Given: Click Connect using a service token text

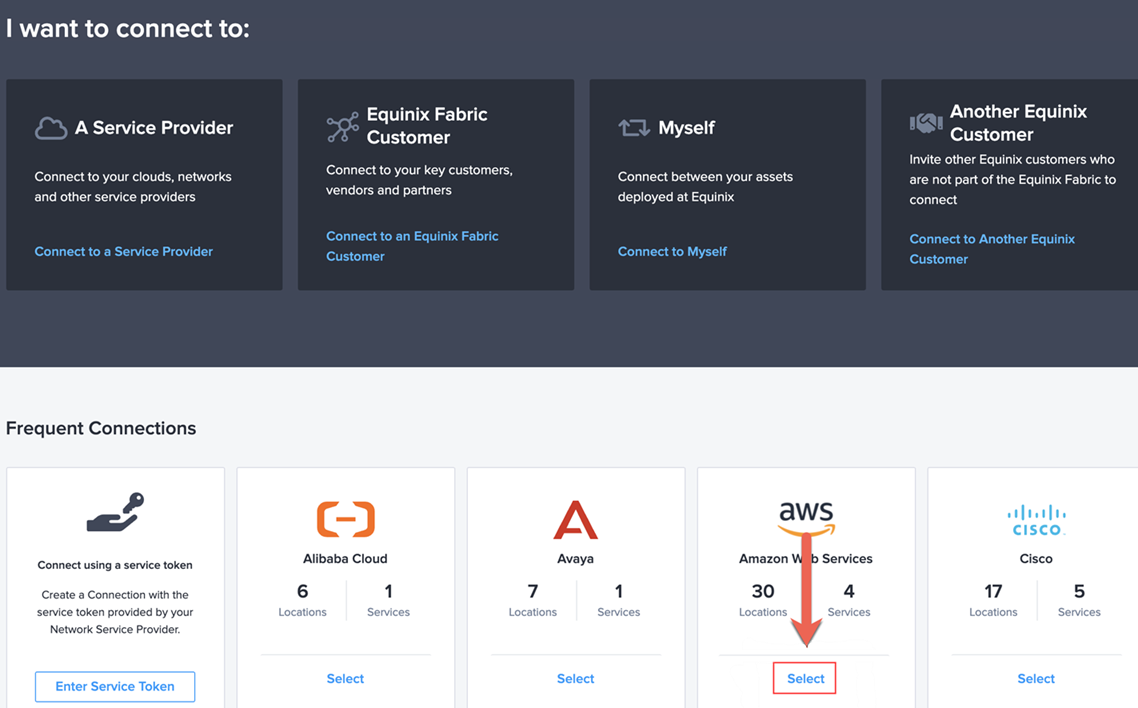Looking at the screenshot, I should (115, 565).
